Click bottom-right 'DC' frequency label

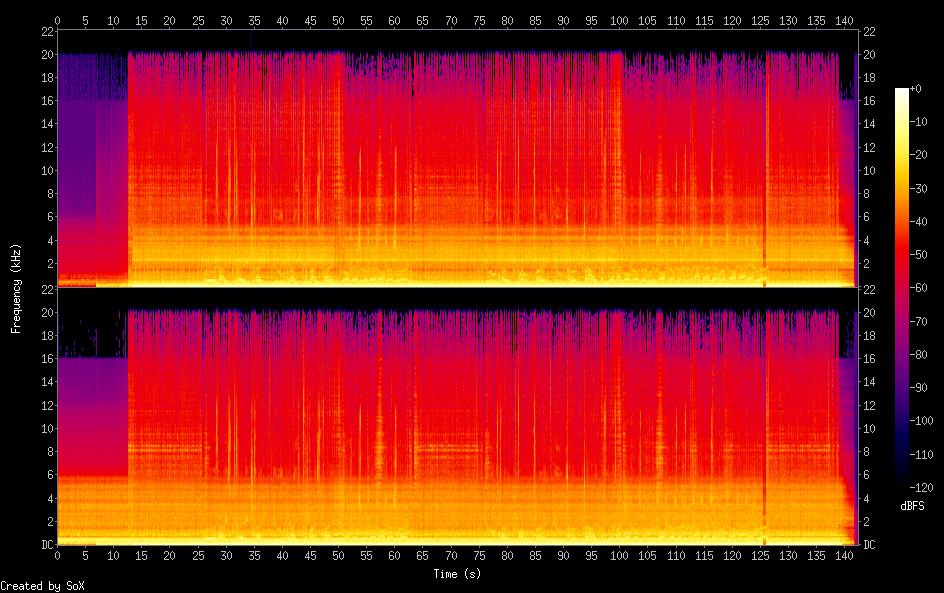click(x=870, y=545)
